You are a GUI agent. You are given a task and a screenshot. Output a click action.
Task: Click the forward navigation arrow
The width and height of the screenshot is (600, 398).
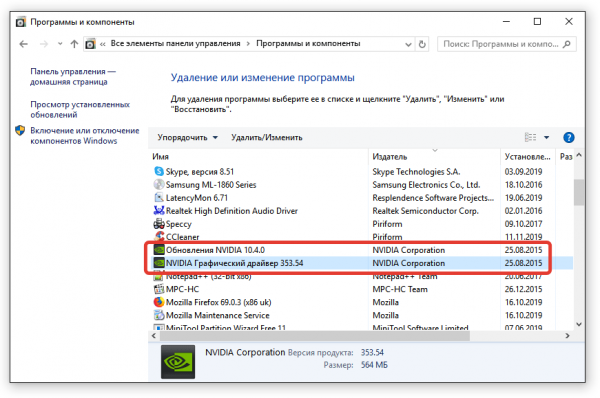coord(44,44)
